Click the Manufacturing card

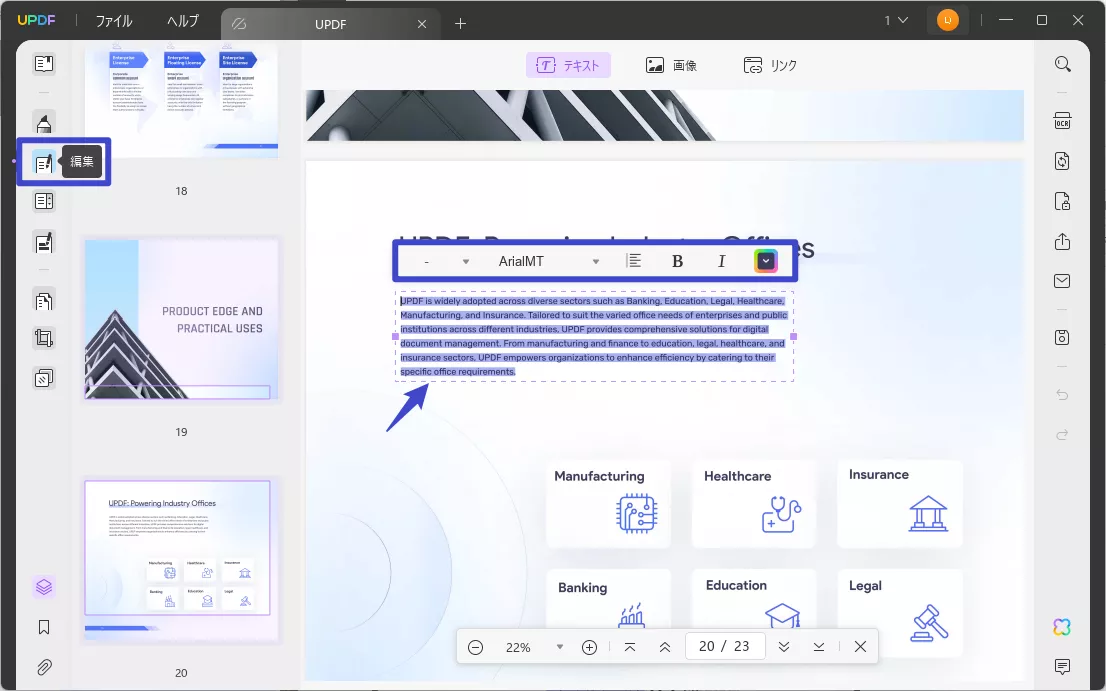pos(608,503)
